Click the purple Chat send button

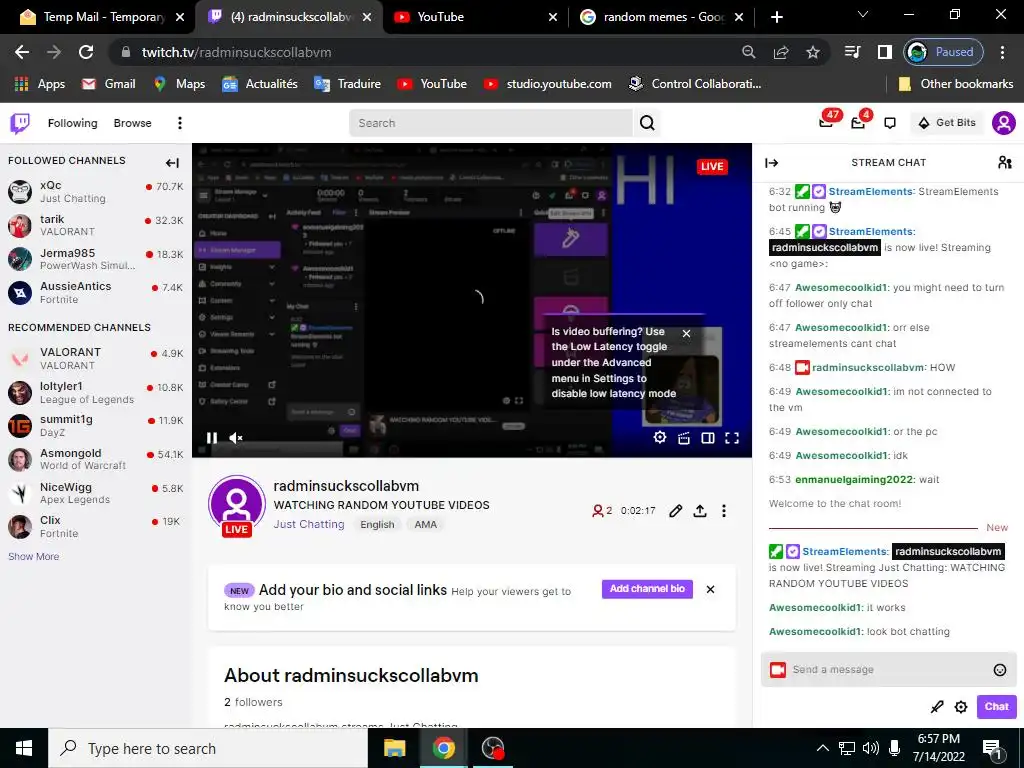[x=997, y=707]
